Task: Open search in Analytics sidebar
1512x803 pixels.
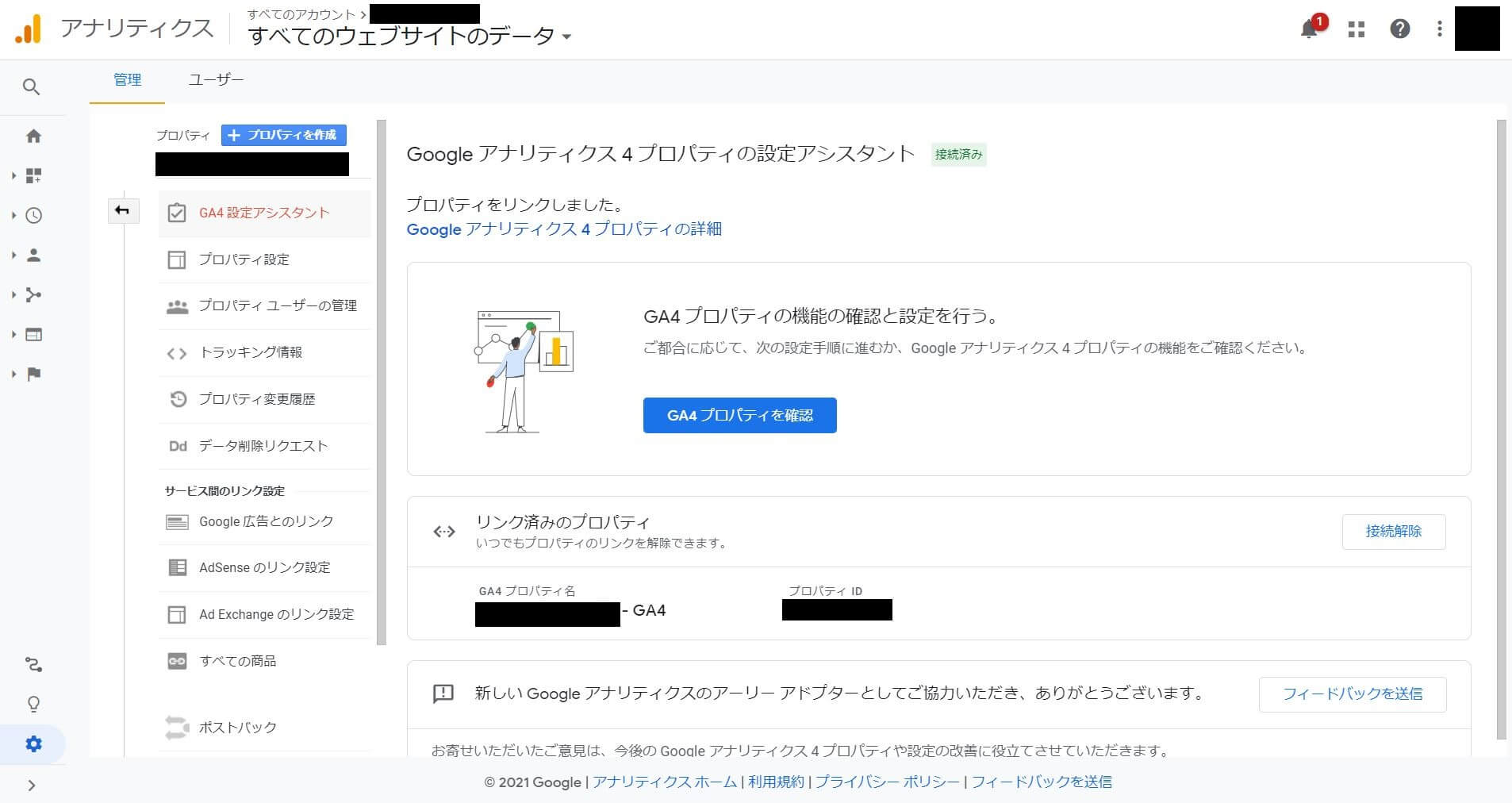Action: point(33,86)
